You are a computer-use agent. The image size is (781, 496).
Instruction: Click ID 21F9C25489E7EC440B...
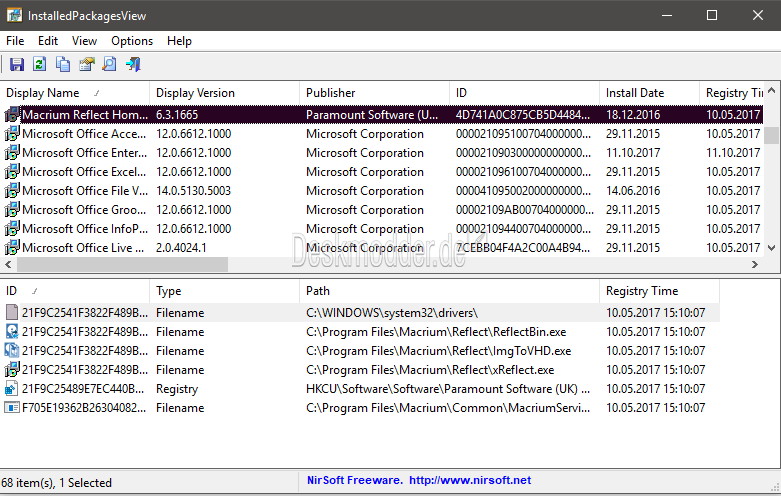coord(83,388)
